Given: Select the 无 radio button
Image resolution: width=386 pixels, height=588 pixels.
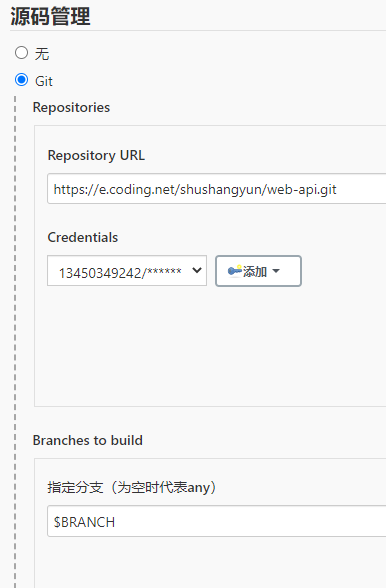Looking at the screenshot, I should tap(21, 52).
